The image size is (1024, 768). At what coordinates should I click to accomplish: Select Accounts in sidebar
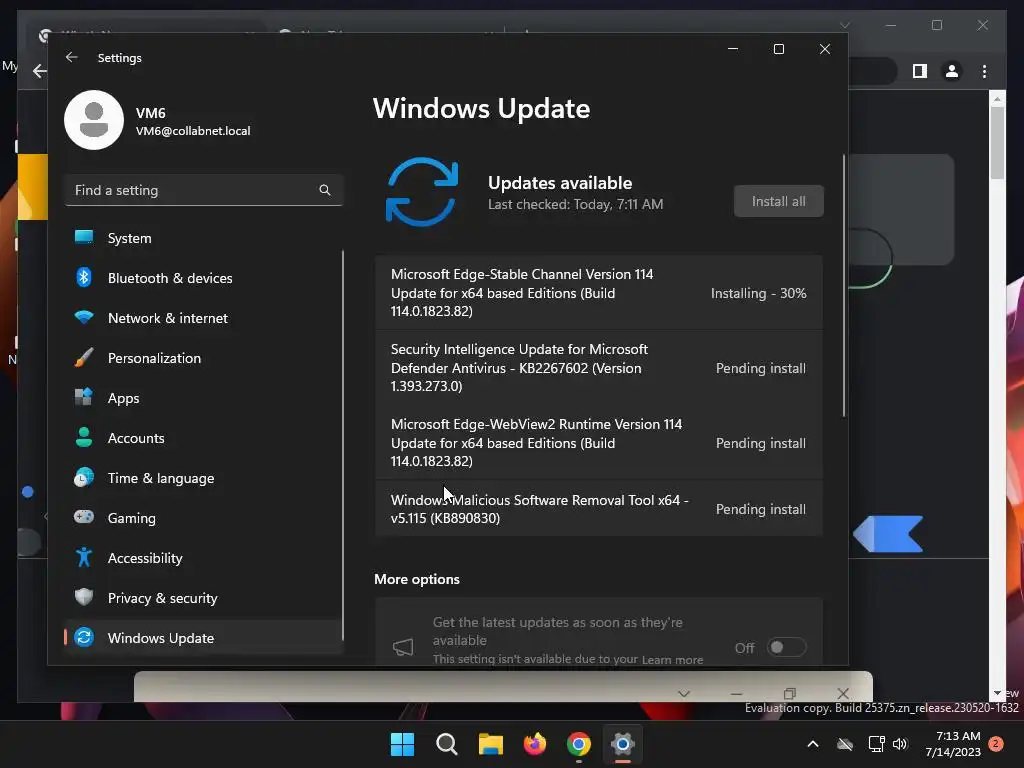[x=204, y=438]
